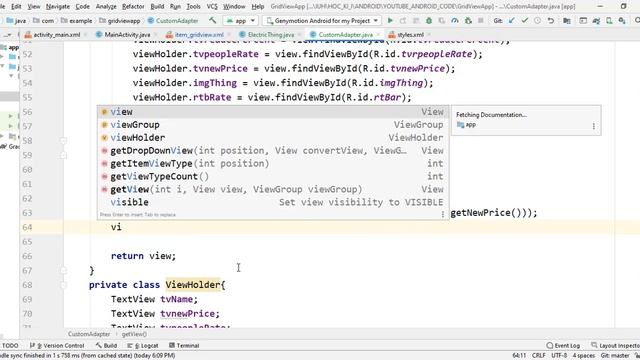The width and height of the screenshot is (640, 360).
Task: Open Project Structure folder icon in toolbar
Action: pyautogui.click(x=567, y=20)
